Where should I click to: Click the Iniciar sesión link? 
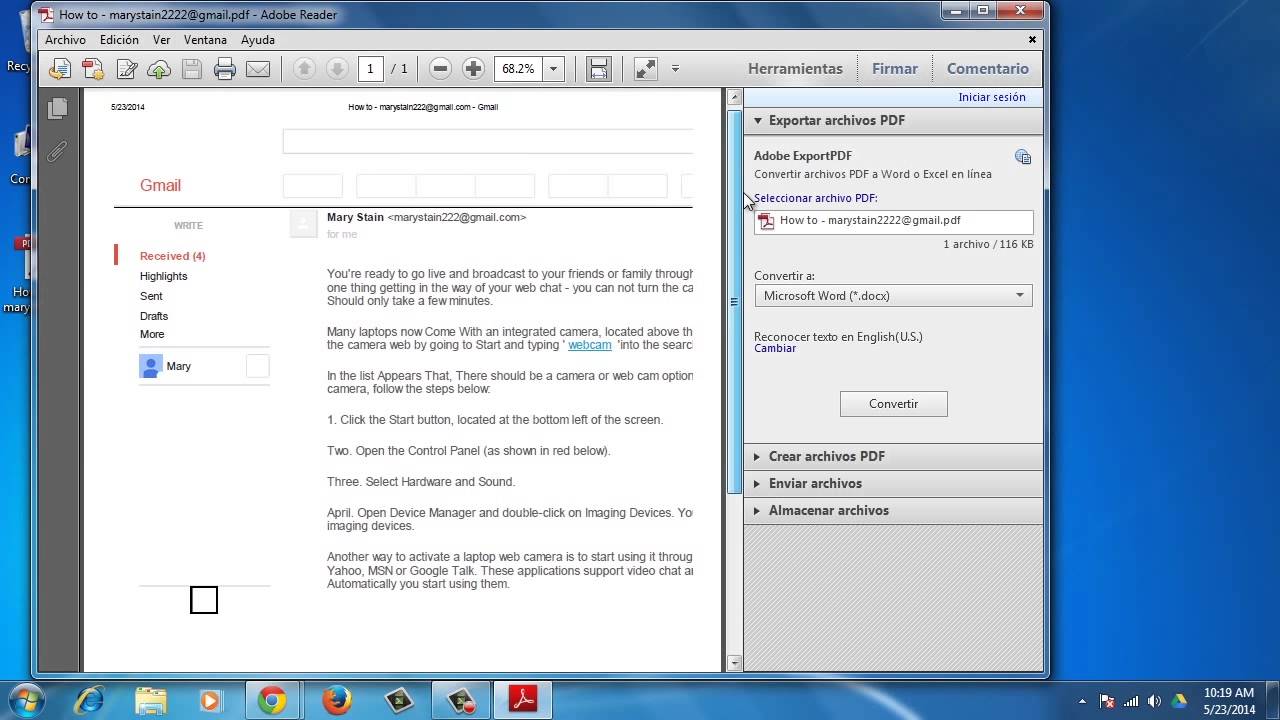click(992, 97)
